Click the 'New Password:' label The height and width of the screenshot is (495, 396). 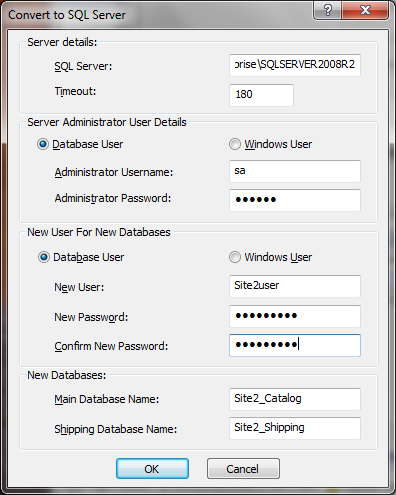[x=91, y=317]
